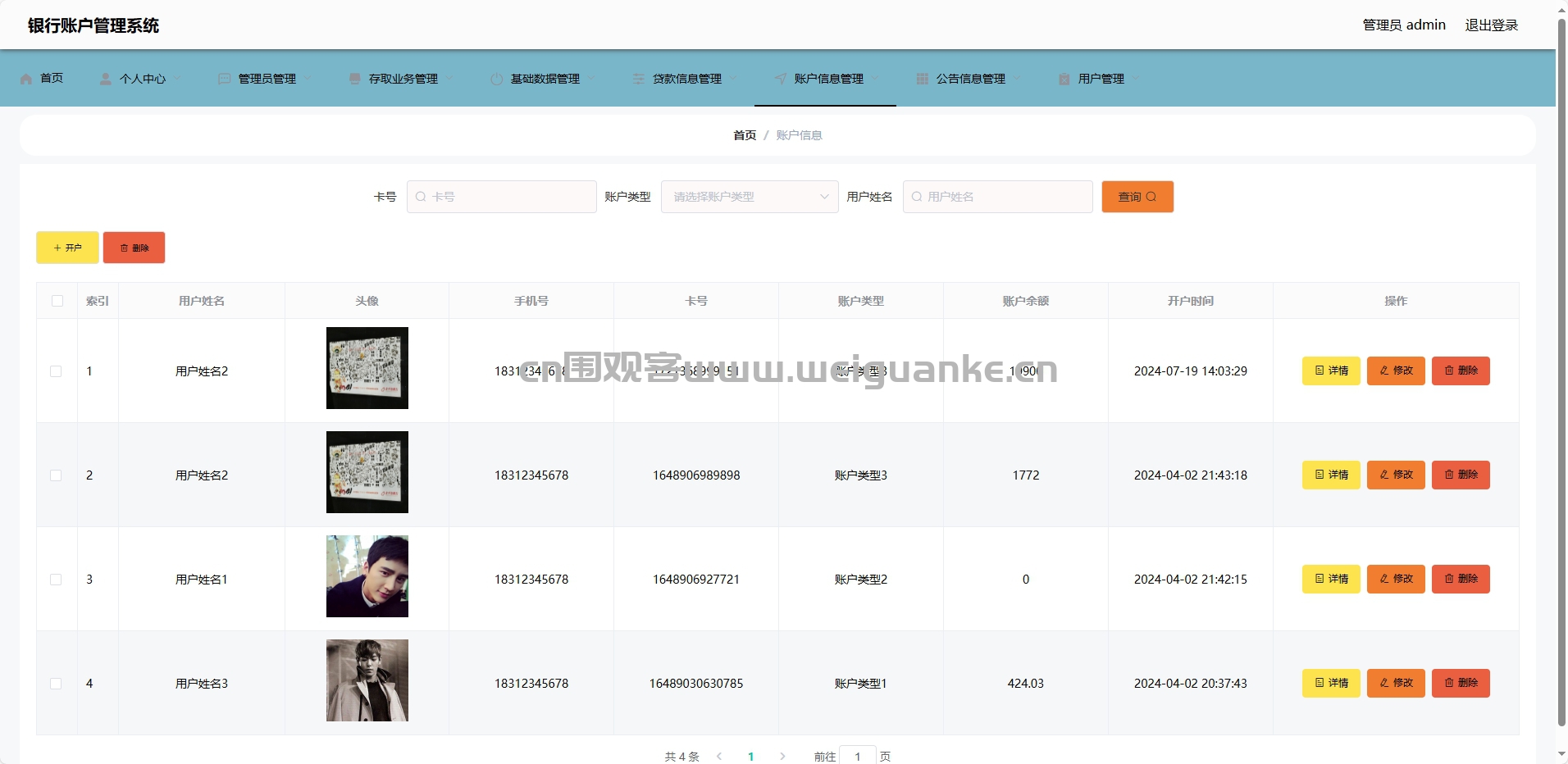Click 修改 for card 1648906927721

coord(1396,580)
